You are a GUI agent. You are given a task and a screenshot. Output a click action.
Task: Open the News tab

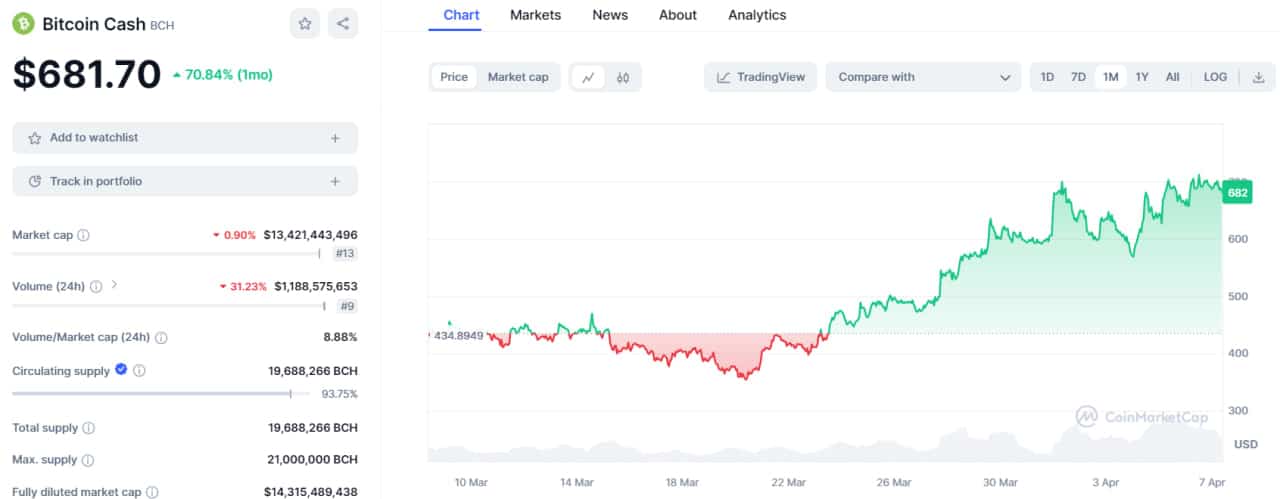click(610, 15)
